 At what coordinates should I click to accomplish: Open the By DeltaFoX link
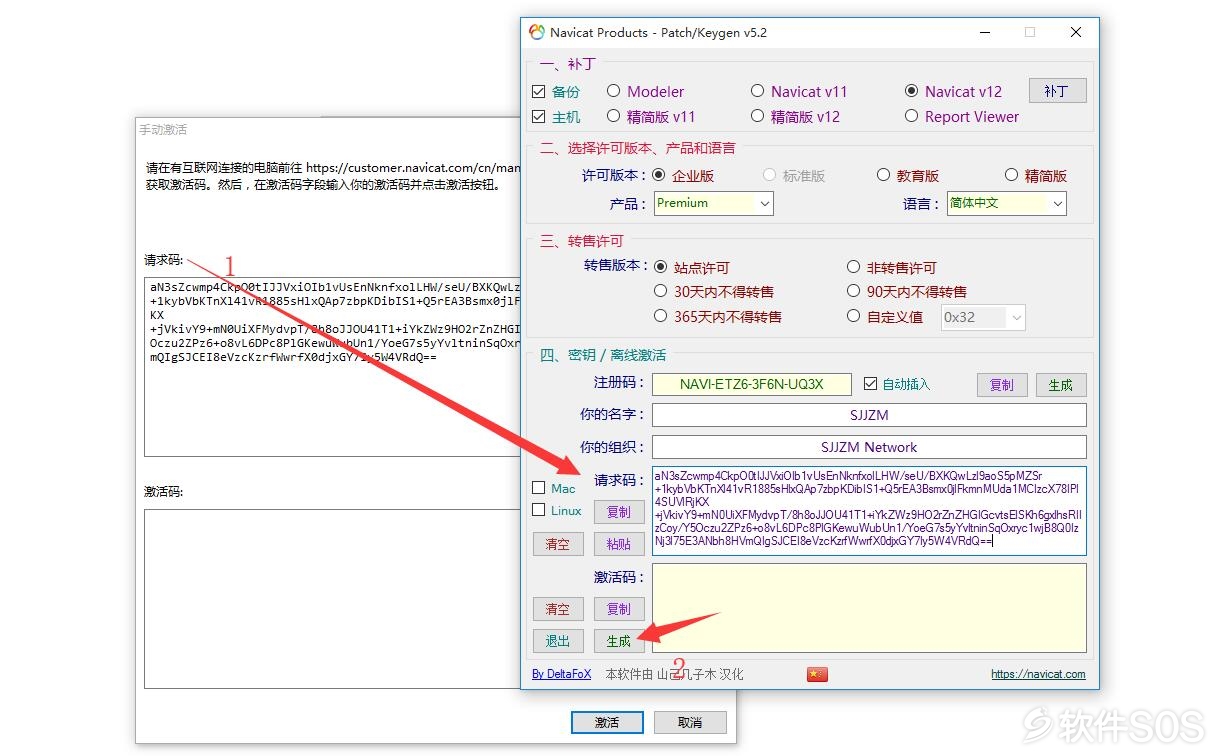pyautogui.click(x=562, y=674)
